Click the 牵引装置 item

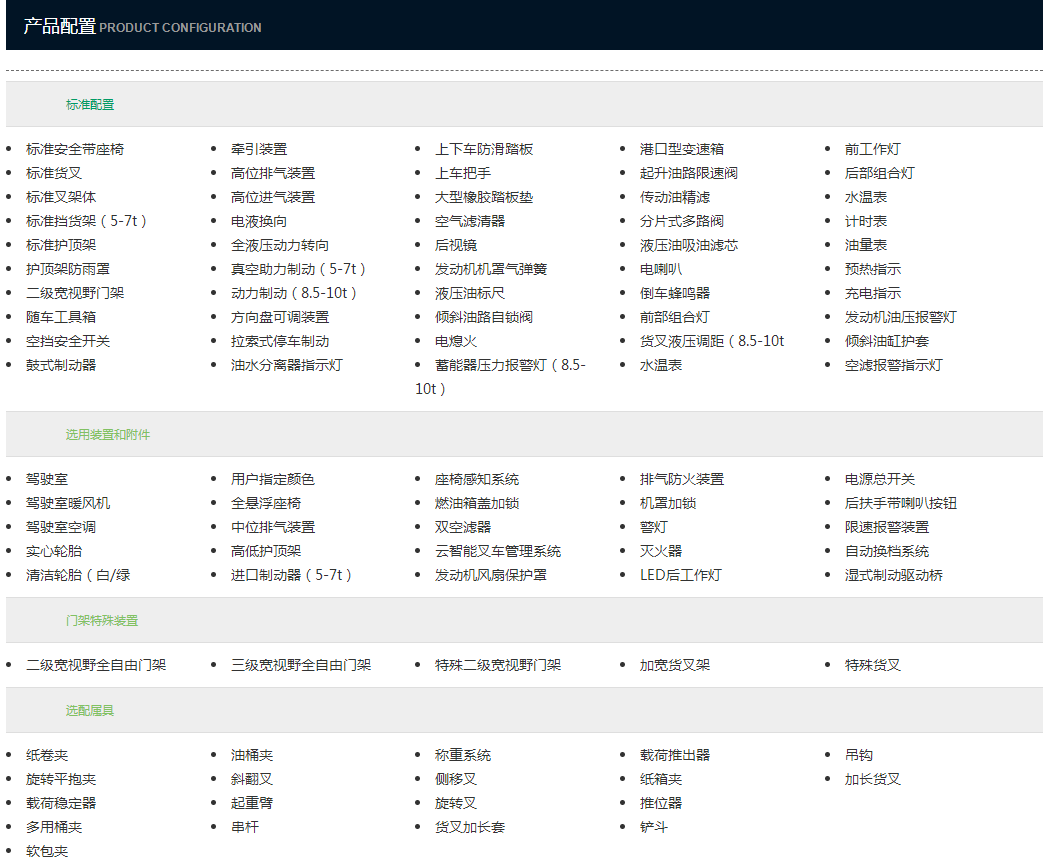(259, 149)
